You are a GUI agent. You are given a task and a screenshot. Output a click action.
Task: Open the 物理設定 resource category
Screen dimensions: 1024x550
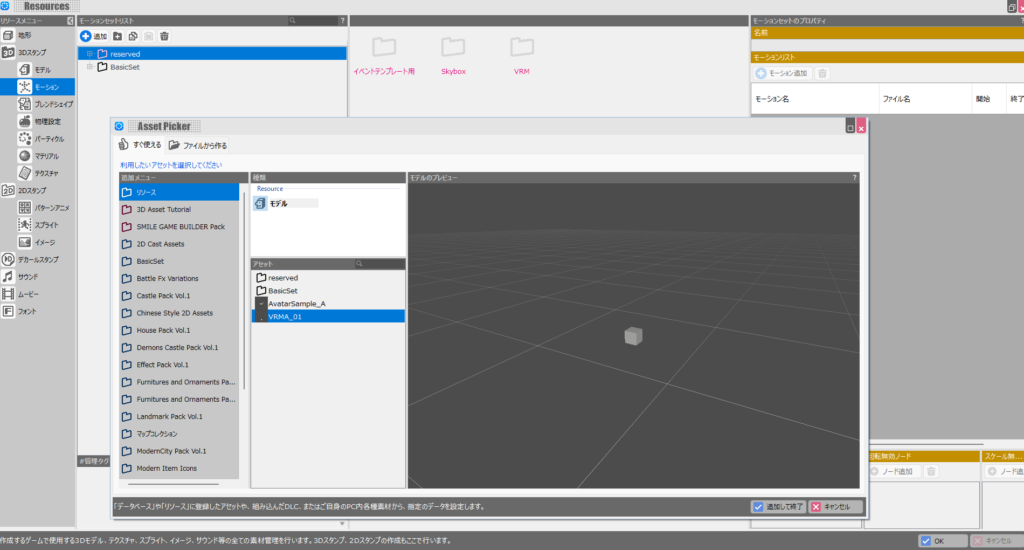[47, 121]
